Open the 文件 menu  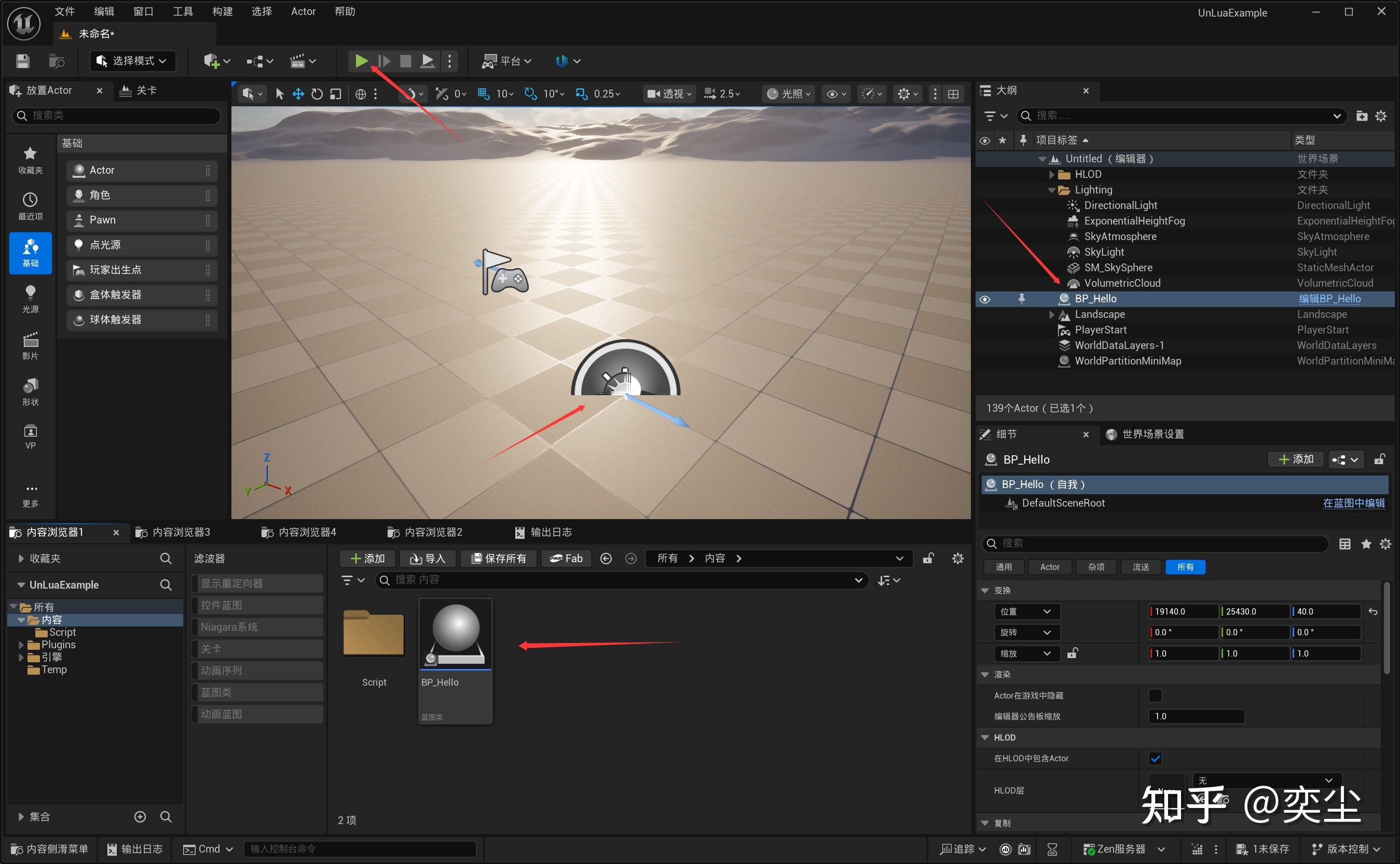tap(64, 11)
